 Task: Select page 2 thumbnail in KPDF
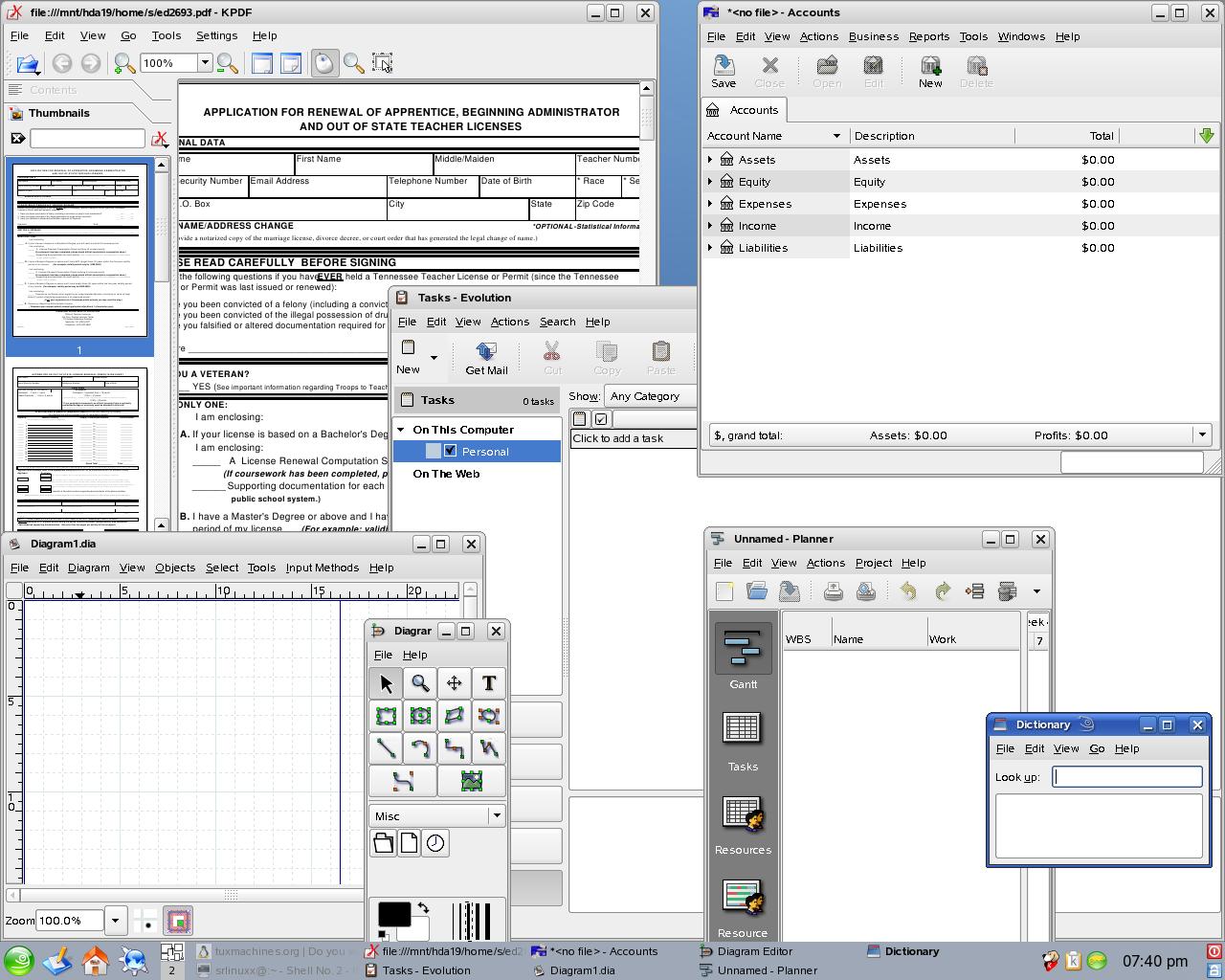click(x=80, y=450)
